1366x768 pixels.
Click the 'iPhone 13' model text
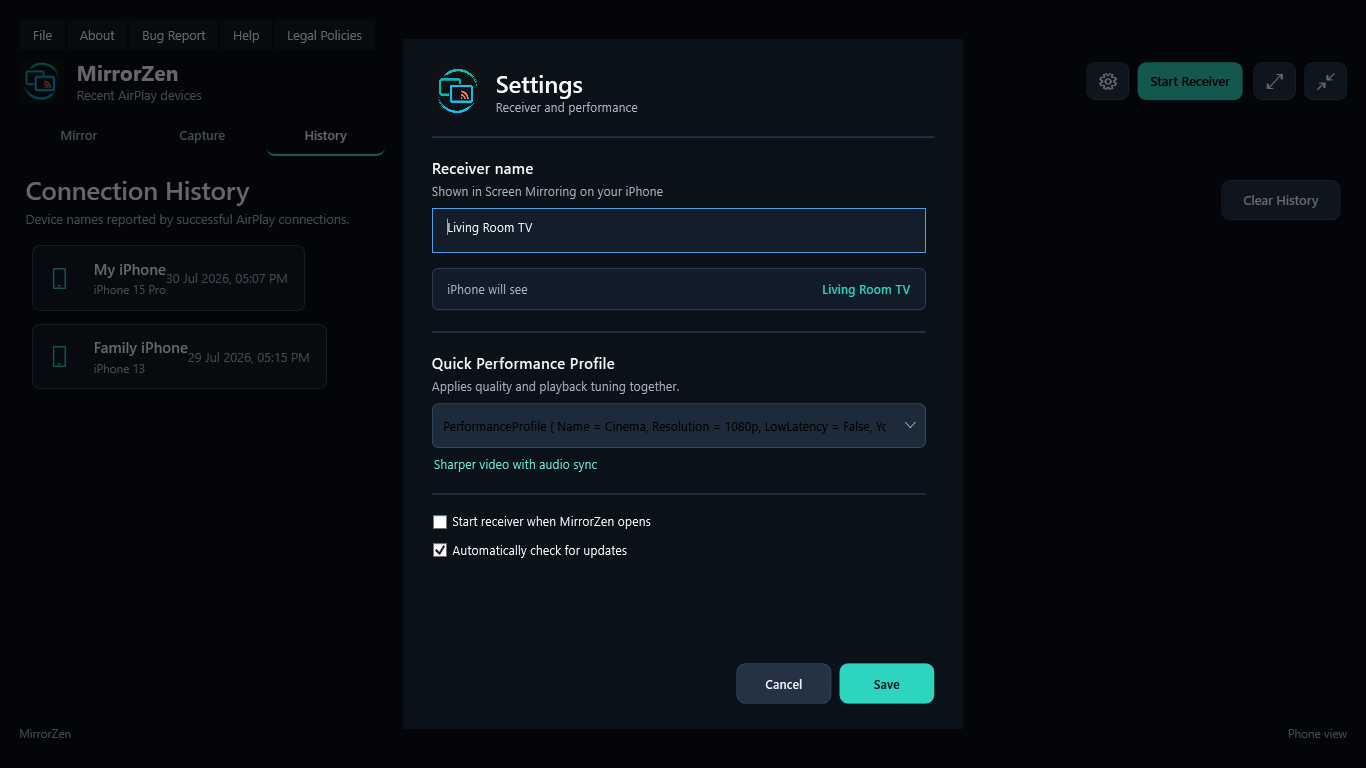pos(119,369)
